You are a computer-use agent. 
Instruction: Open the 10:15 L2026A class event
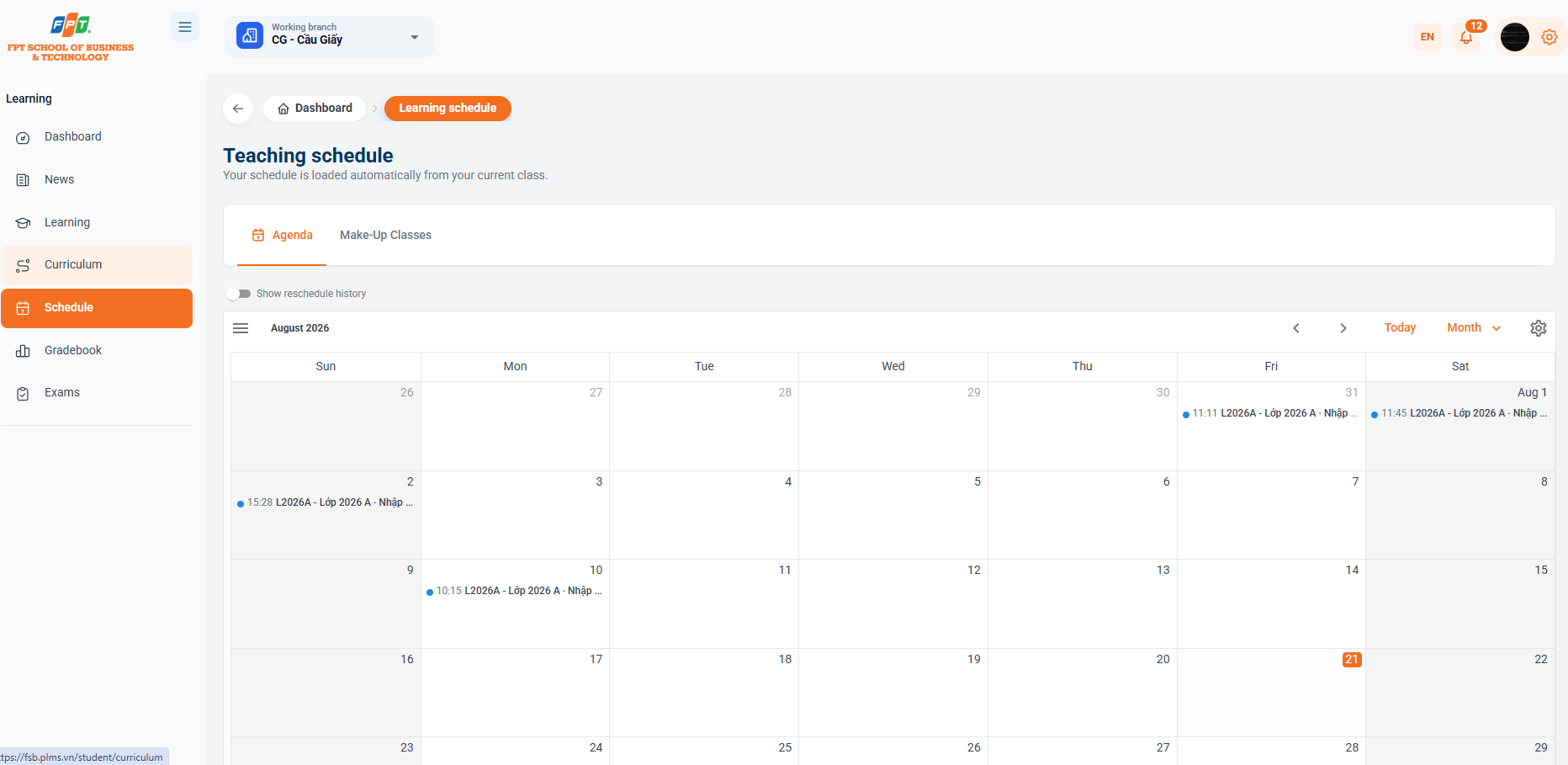pos(515,591)
